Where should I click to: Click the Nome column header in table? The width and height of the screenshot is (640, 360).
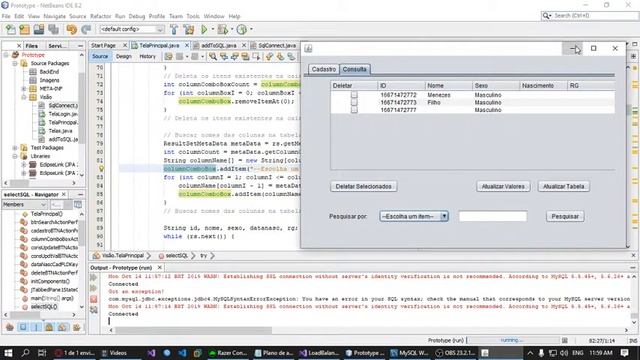point(448,86)
